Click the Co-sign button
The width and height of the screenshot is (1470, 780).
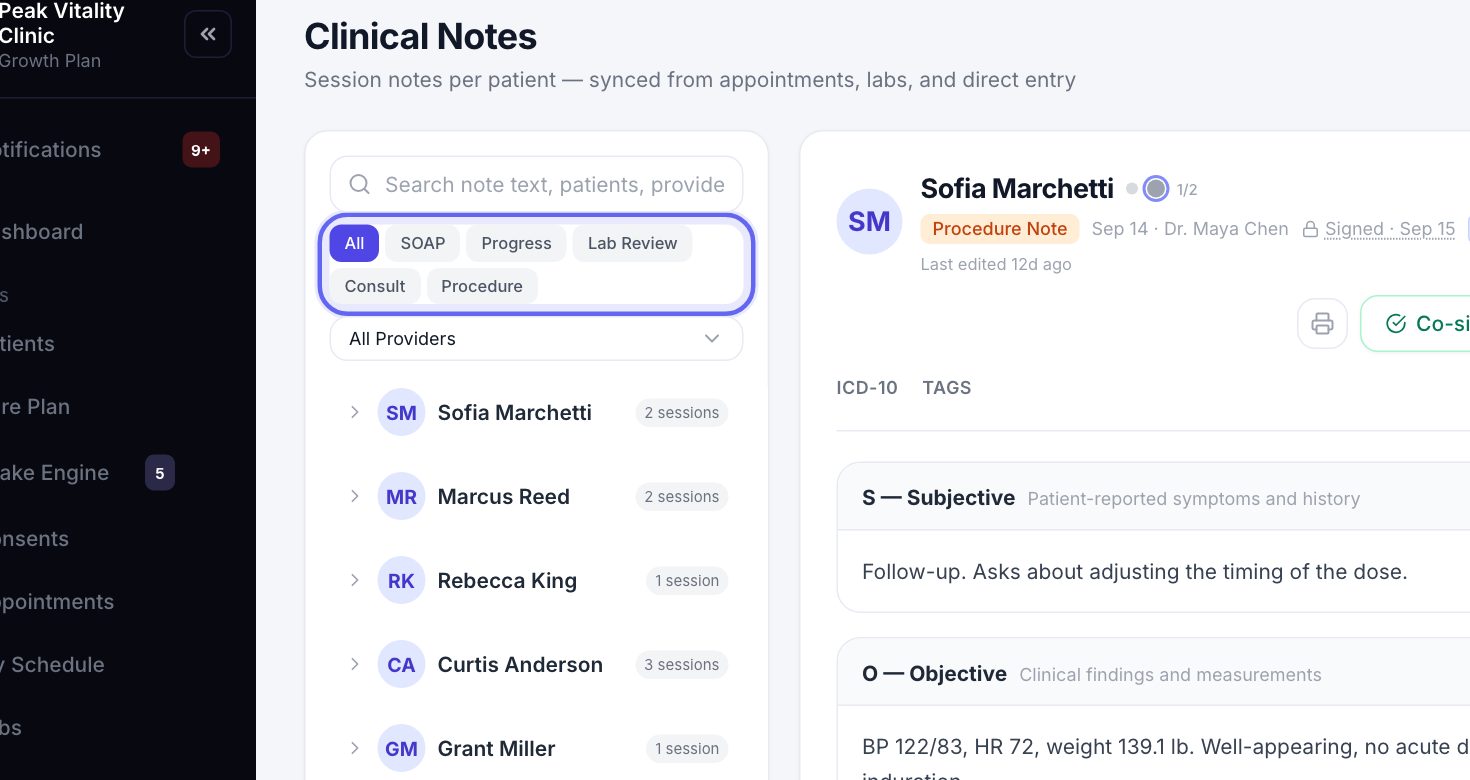pyautogui.click(x=1416, y=323)
